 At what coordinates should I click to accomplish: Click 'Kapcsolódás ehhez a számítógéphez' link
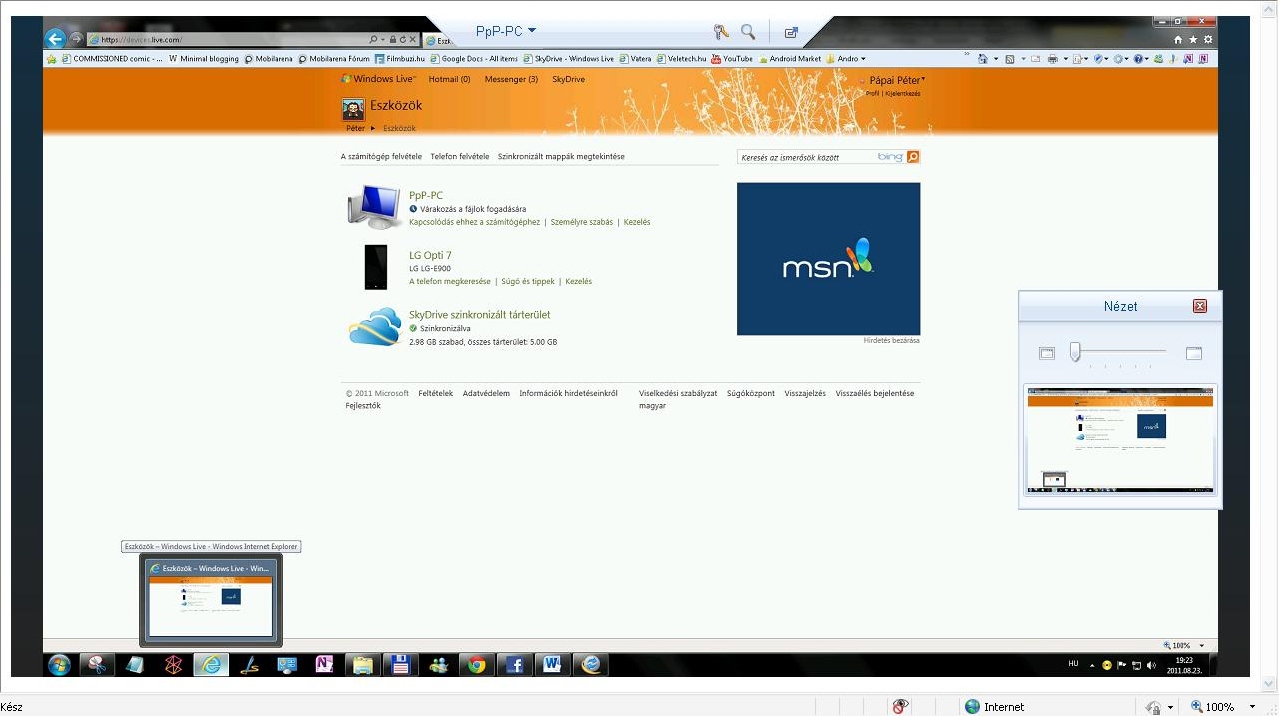474,222
